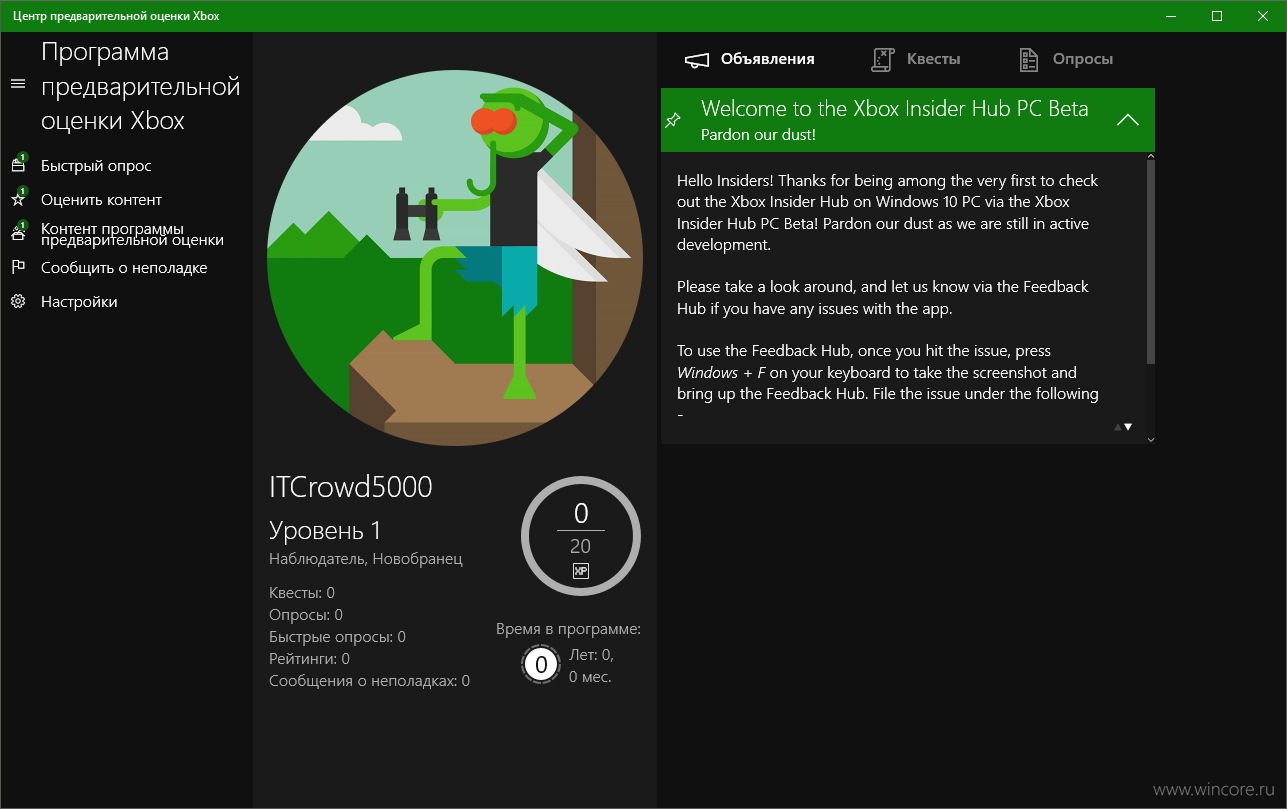This screenshot has height=809, width=1287.
Task: Click the scrollbar up arrow in the announcement
Action: [x=1151, y=156]
